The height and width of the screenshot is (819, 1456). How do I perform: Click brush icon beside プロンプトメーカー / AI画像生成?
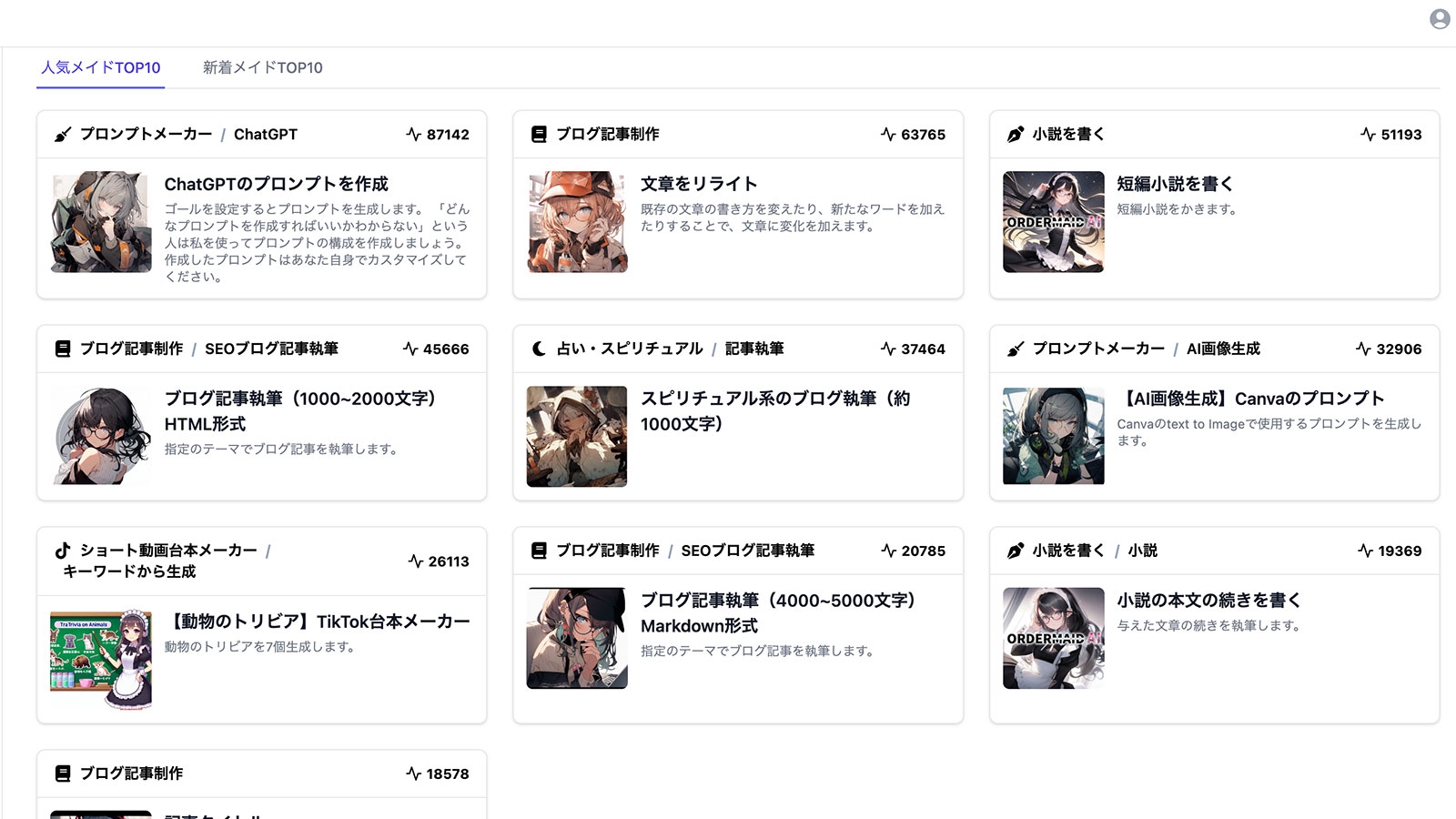1016,349
